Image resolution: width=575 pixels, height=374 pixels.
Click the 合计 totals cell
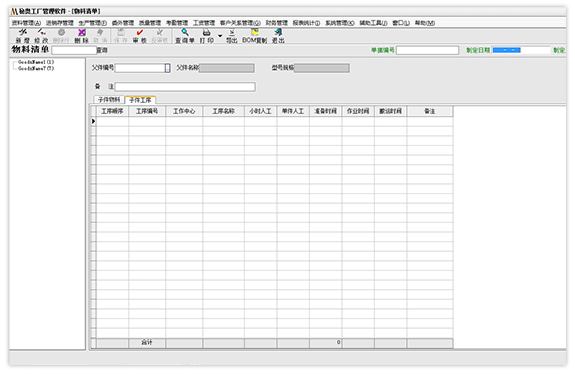(x=147, y=342)
